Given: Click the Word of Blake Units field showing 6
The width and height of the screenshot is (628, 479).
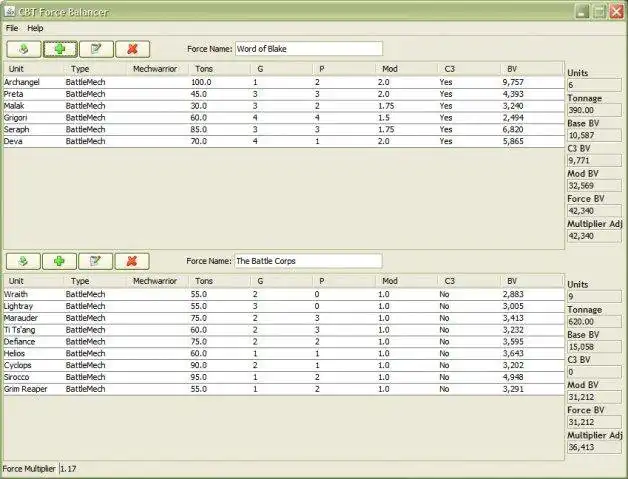Looking at the screenshot, I should pyautogui.click(x=594, y=85).
